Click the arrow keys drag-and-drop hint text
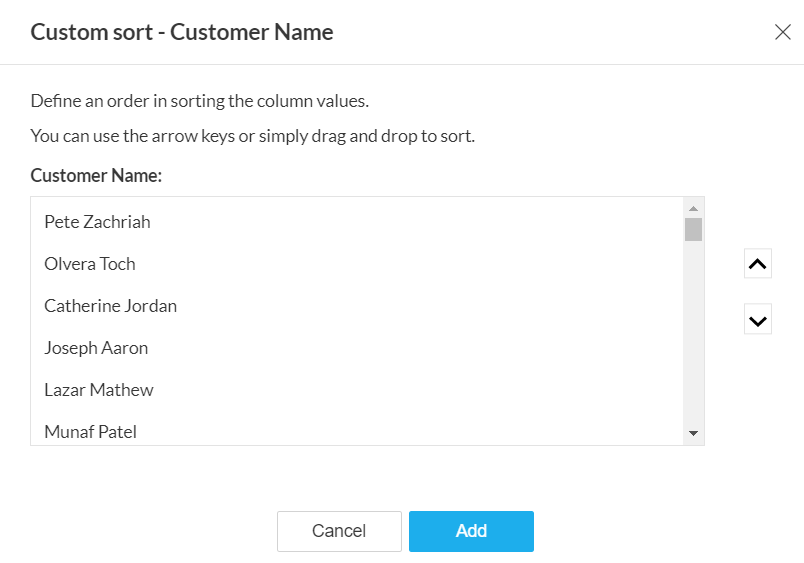804x563 pixels. (x=252, y=136)
